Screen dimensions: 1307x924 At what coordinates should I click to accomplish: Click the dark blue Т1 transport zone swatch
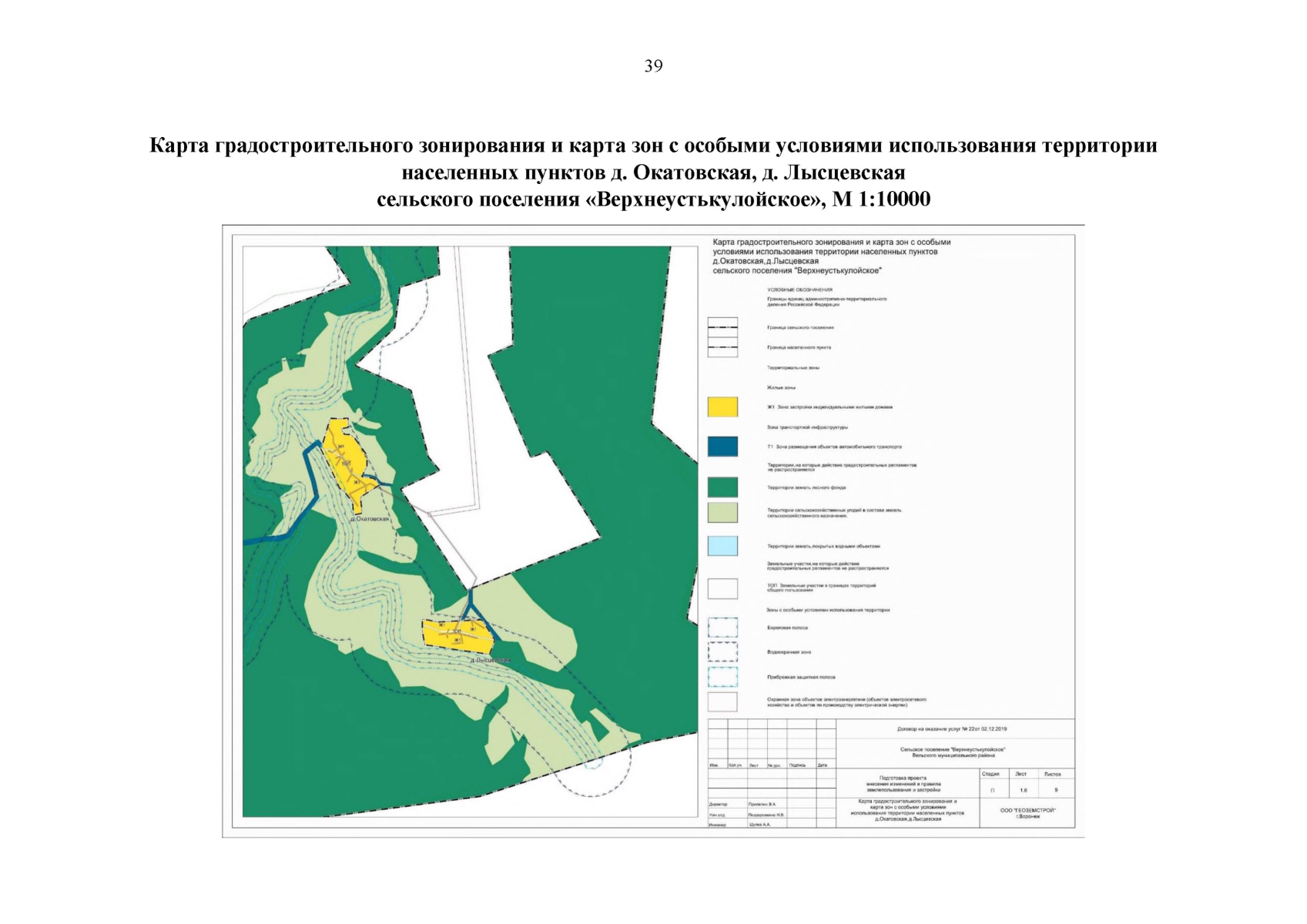pos(722,447)
